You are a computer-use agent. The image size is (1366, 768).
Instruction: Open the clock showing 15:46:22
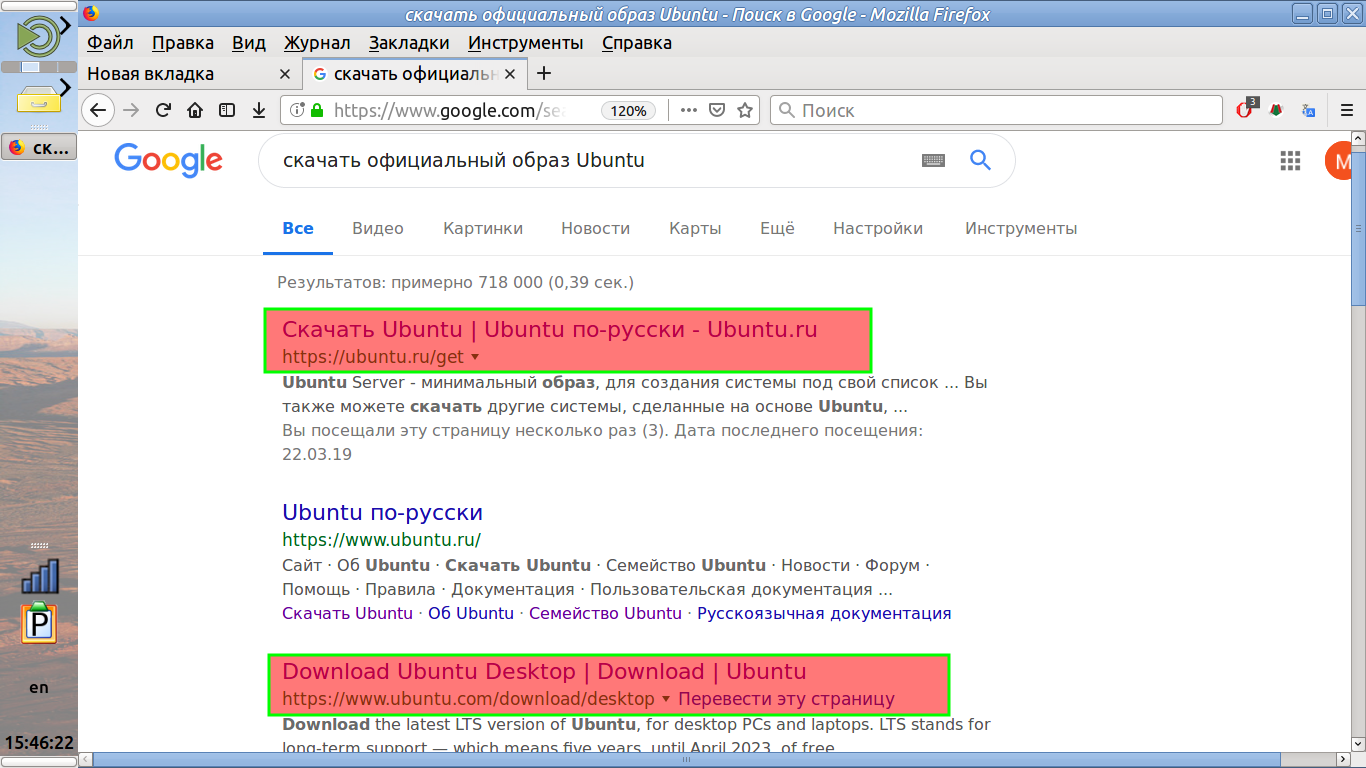(x=39, y=742)
